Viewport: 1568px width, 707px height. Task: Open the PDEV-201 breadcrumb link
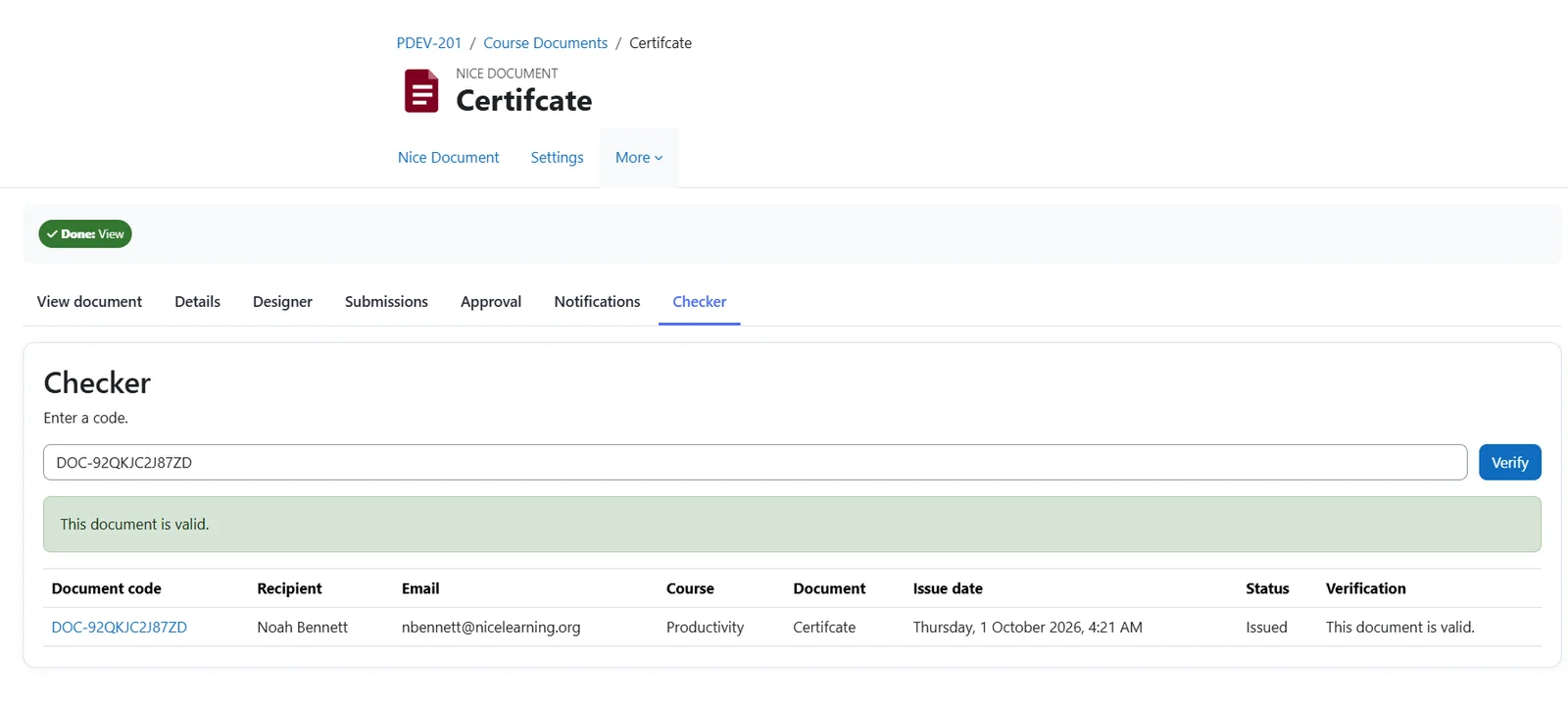click(428, 43)
